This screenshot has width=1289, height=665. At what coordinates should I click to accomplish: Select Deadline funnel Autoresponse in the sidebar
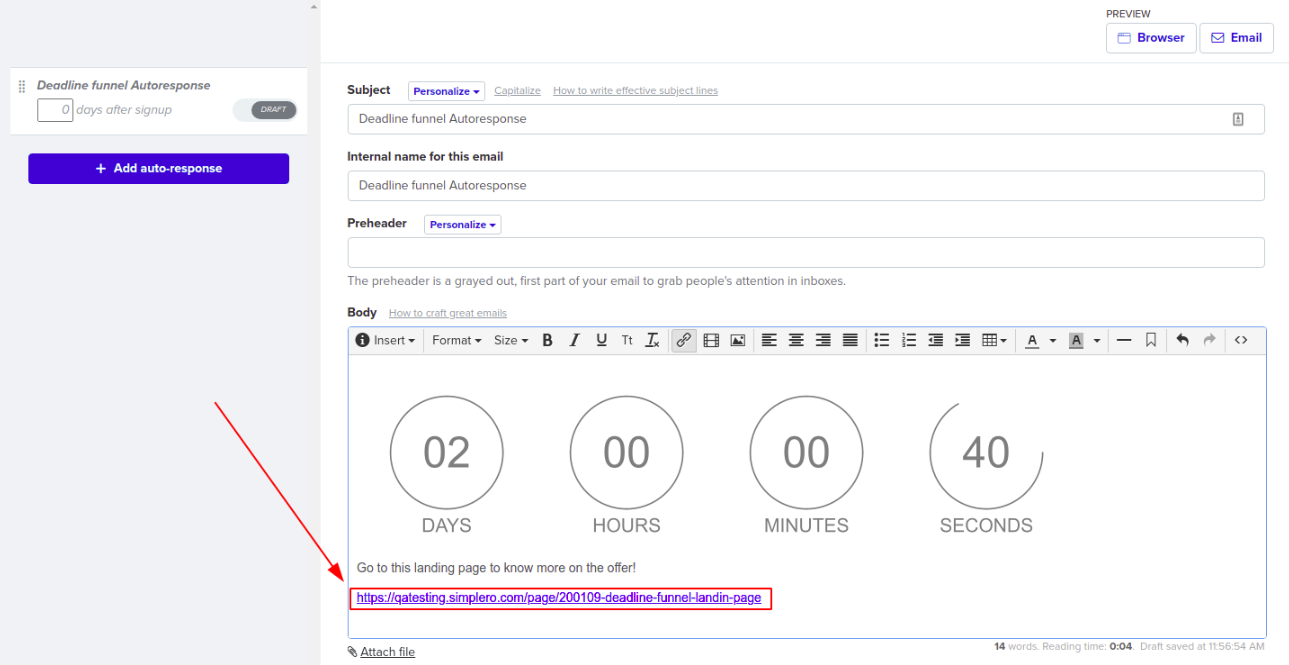124,86
